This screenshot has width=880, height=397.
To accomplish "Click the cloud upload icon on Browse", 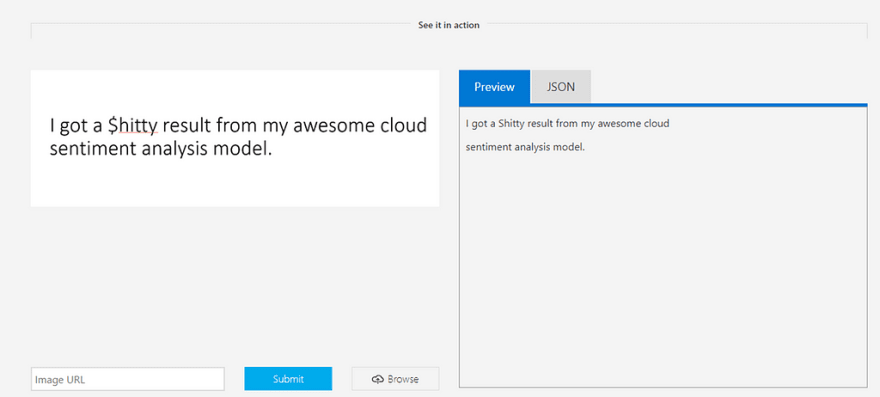I will 377,380.
